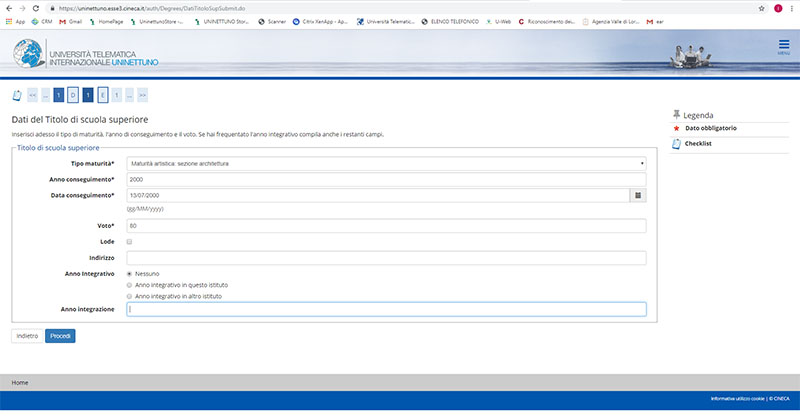Image resolution: width=800 pixels, height=419 pixels.
Task: Click the Indietro button
Action: 27,336
